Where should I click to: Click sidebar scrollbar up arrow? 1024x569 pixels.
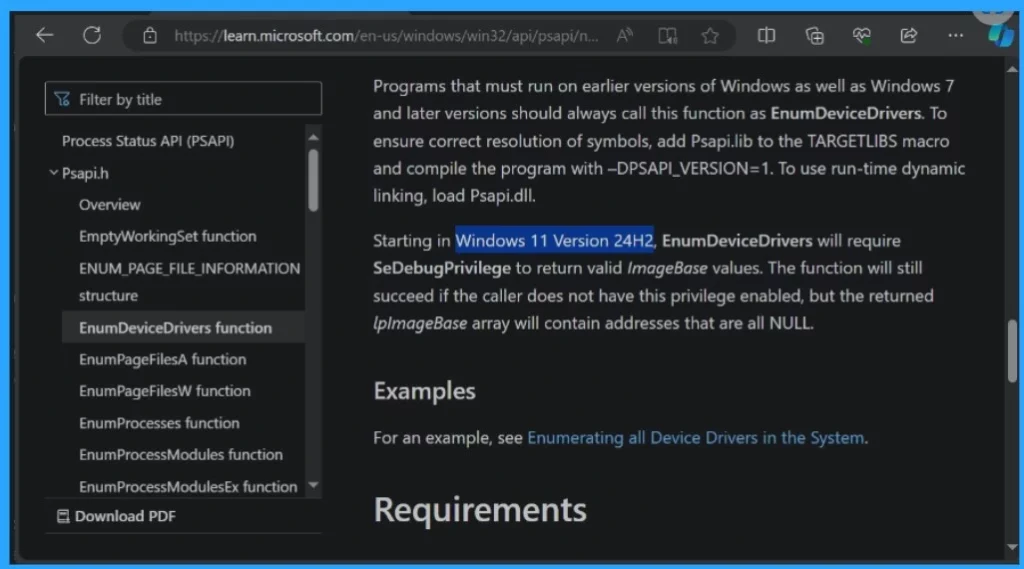point(313,137)
